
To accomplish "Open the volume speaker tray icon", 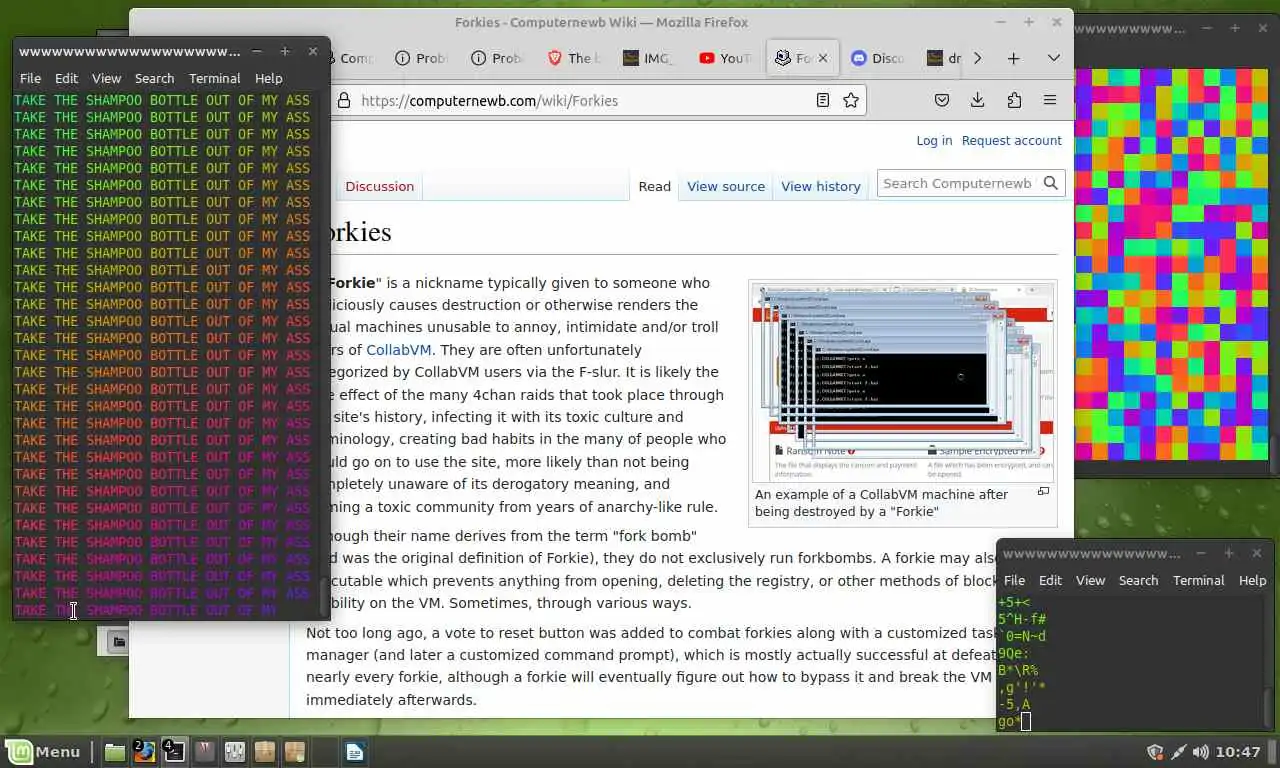I will 1200,752.
